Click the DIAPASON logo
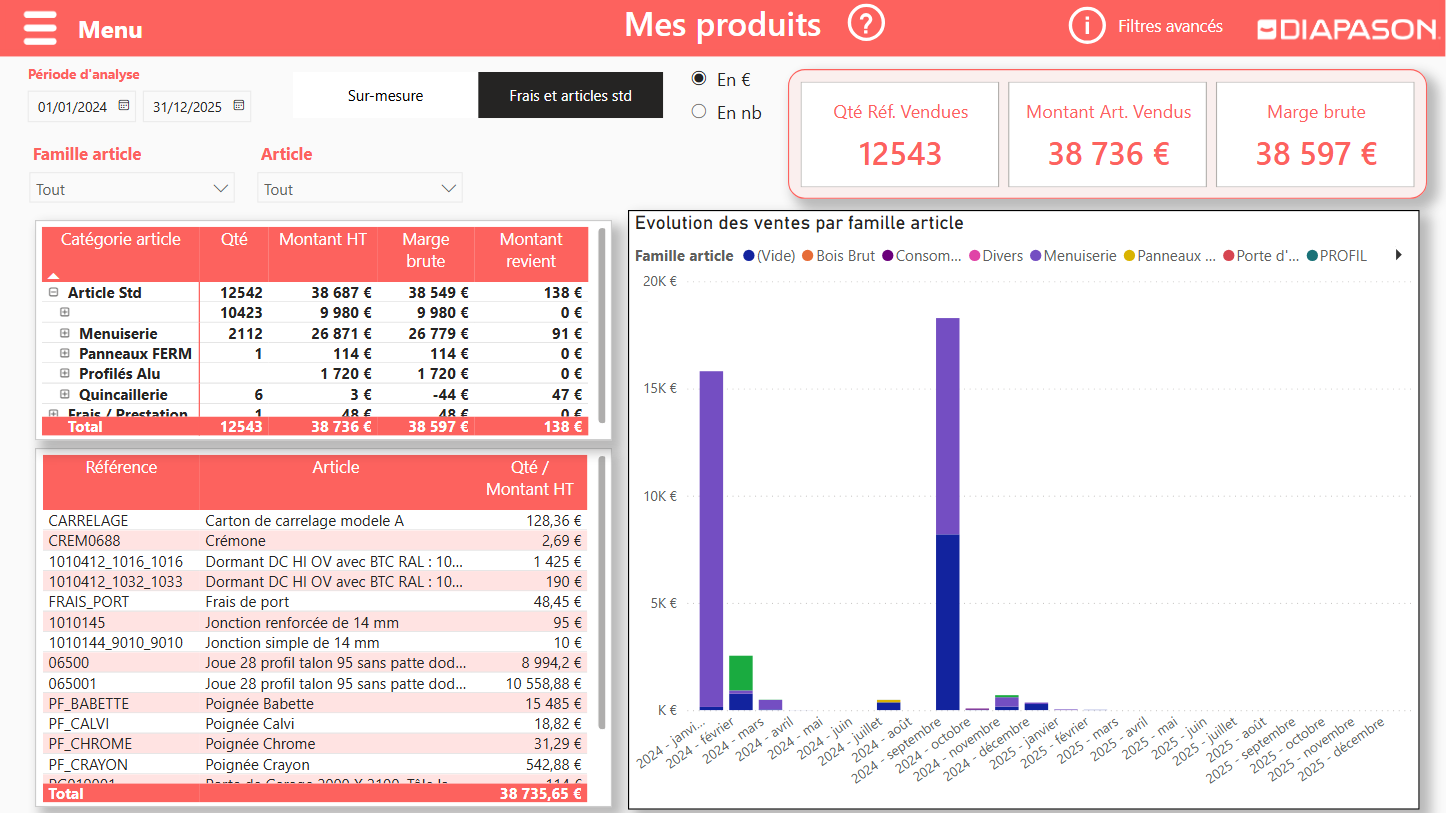The width and height of the screenshot is (1446, 813). [1346, 29]
